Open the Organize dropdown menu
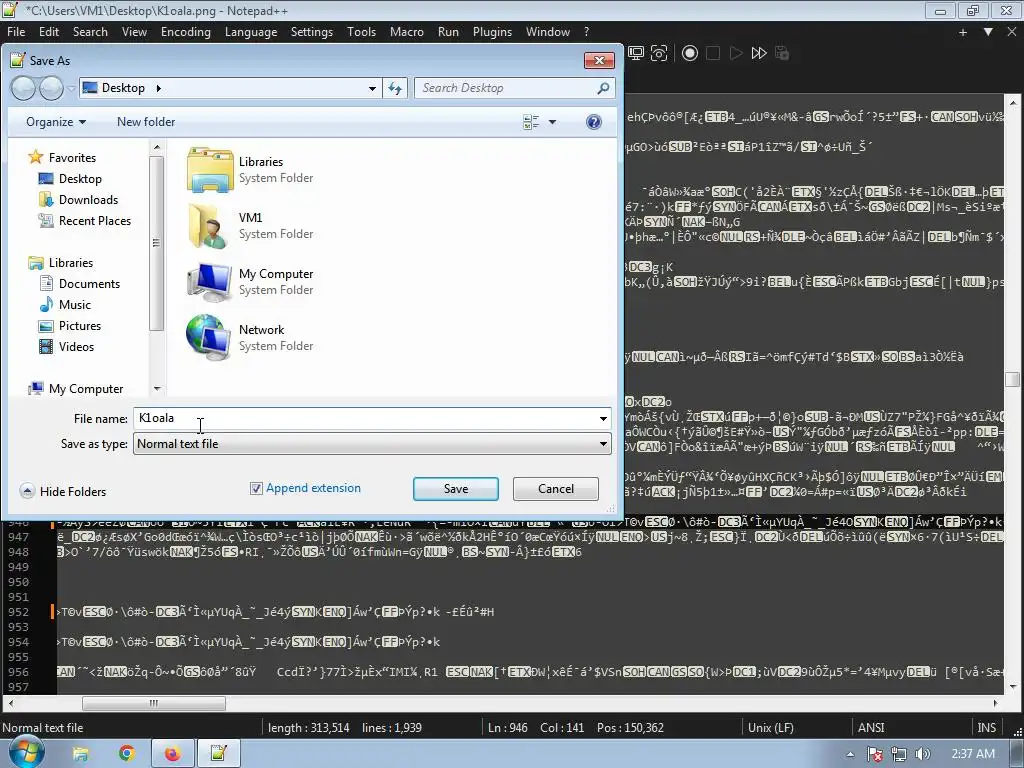Screen dimensions: 1024x768 [56, 122]
